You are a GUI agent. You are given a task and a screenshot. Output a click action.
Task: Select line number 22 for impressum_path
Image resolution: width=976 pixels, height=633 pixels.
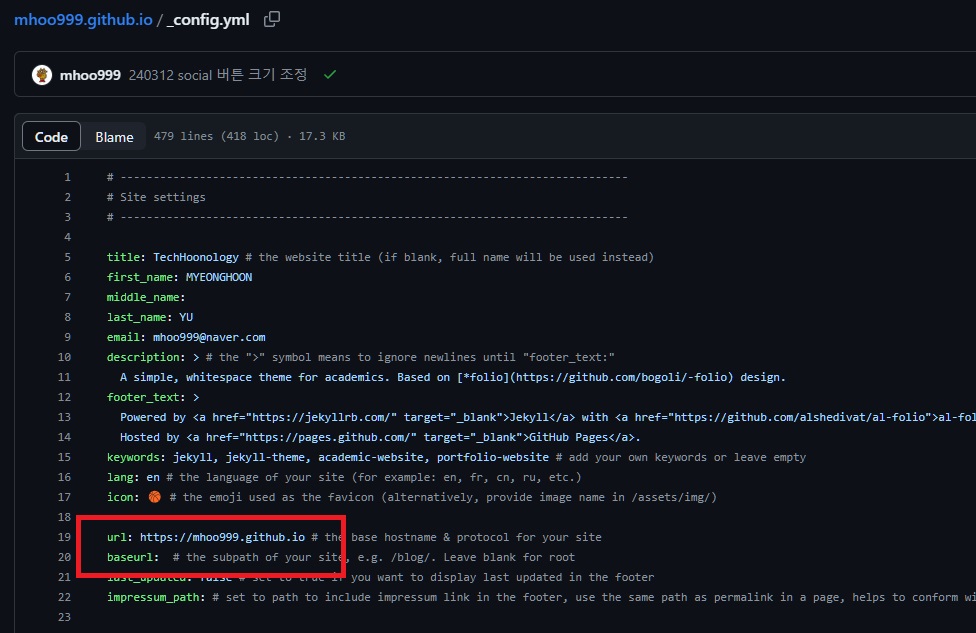[64, 597]
